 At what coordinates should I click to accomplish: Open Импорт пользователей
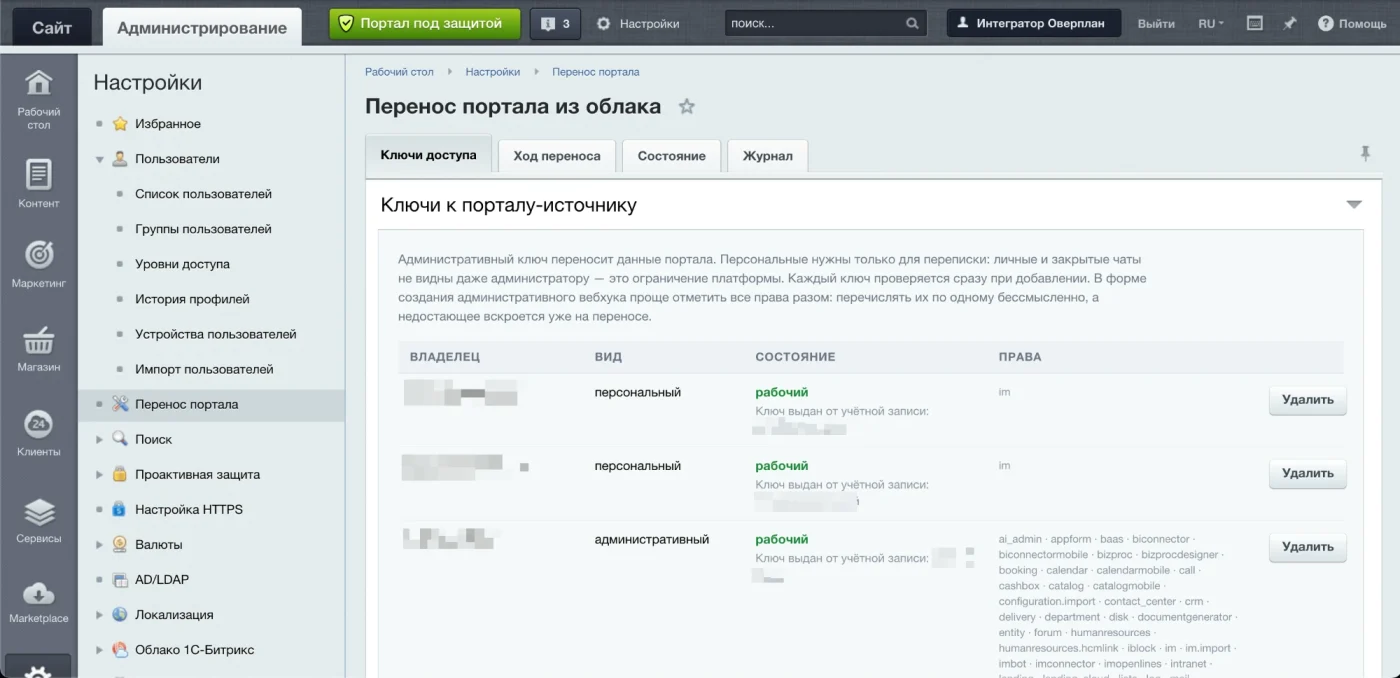204,369
